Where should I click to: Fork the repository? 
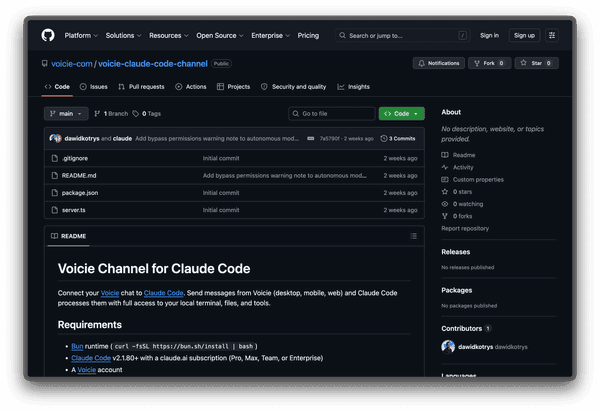tap(490, 63)
